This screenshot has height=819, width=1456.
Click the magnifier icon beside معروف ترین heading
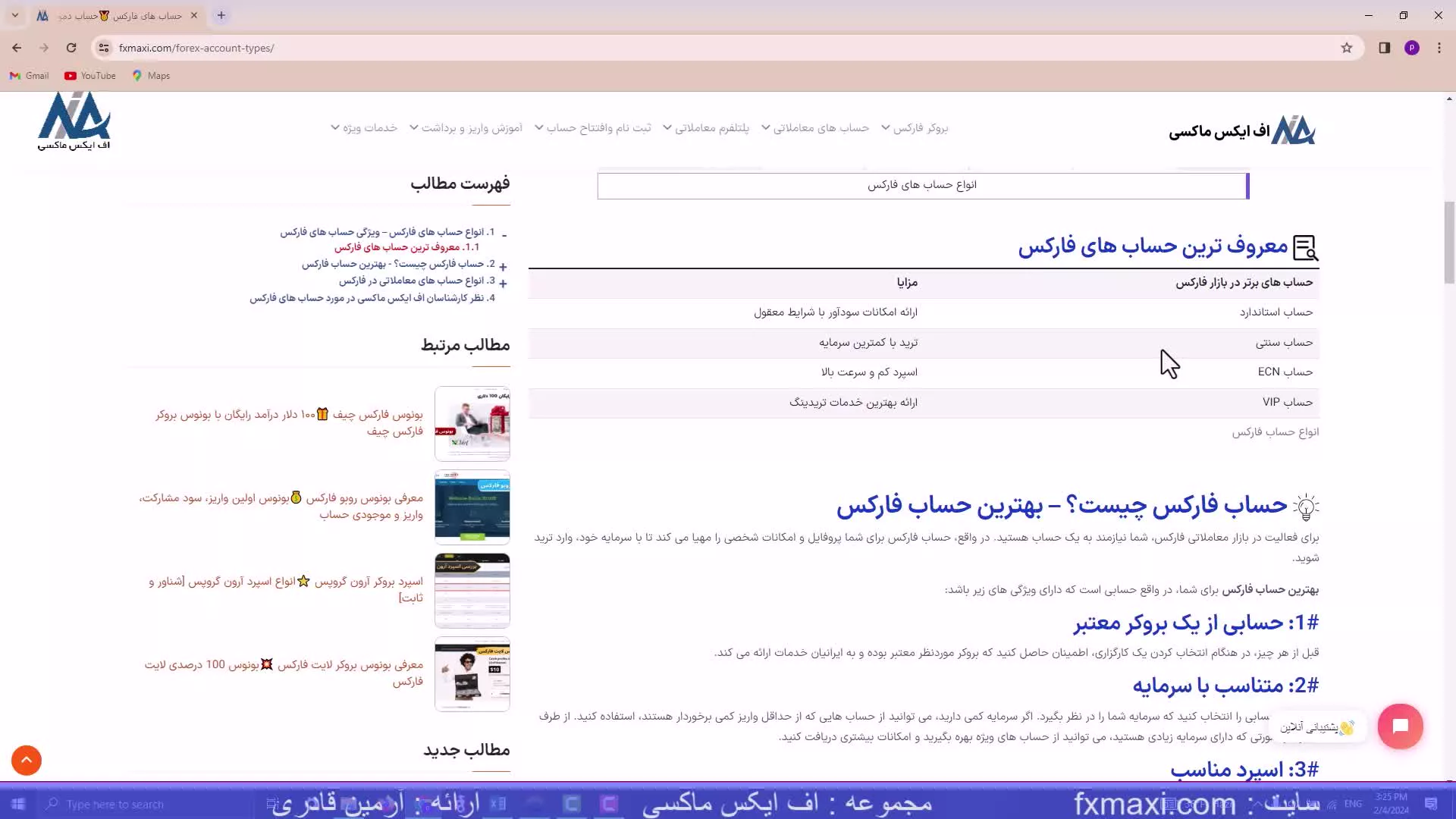tap(1306, 248)
